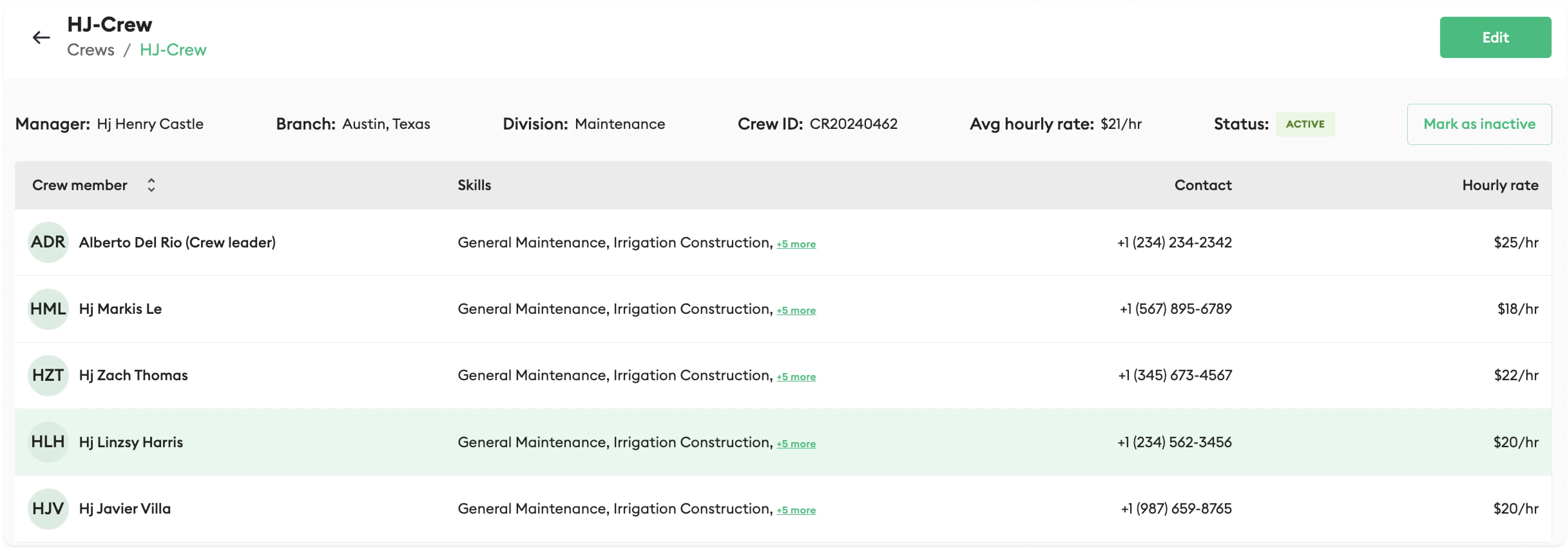The height and width of the screenshot is (550, 1568).
Task: Click the Mark as inactive button
Action: click(x=1478, y=124)
